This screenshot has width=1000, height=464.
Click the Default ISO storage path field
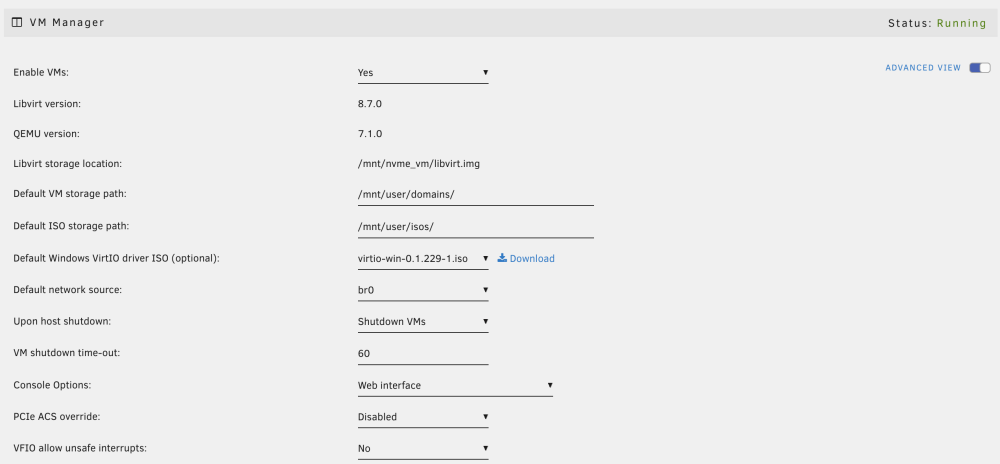(x=475, y=227)
